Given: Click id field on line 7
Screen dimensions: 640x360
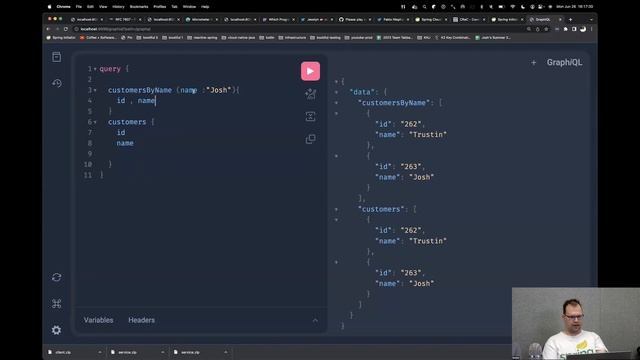Looking at the screenshot, I should click(x=121, y=133).
